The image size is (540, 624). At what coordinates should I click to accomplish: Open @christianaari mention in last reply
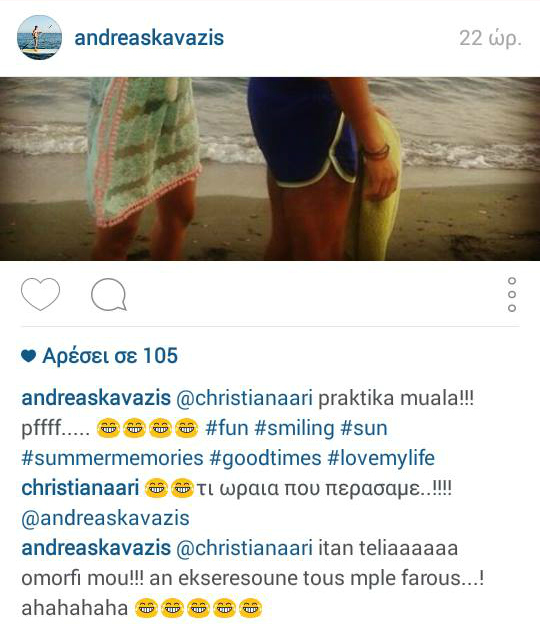[x=244, y=548]
